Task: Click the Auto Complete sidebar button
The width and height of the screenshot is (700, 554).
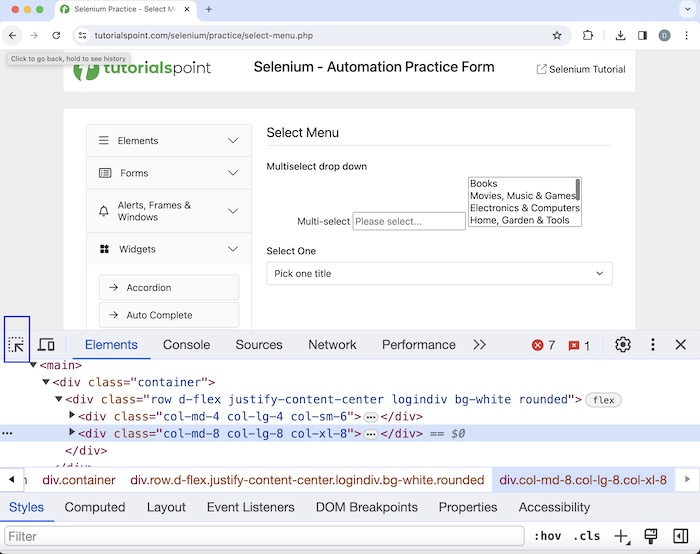Action: click(169, 315)
